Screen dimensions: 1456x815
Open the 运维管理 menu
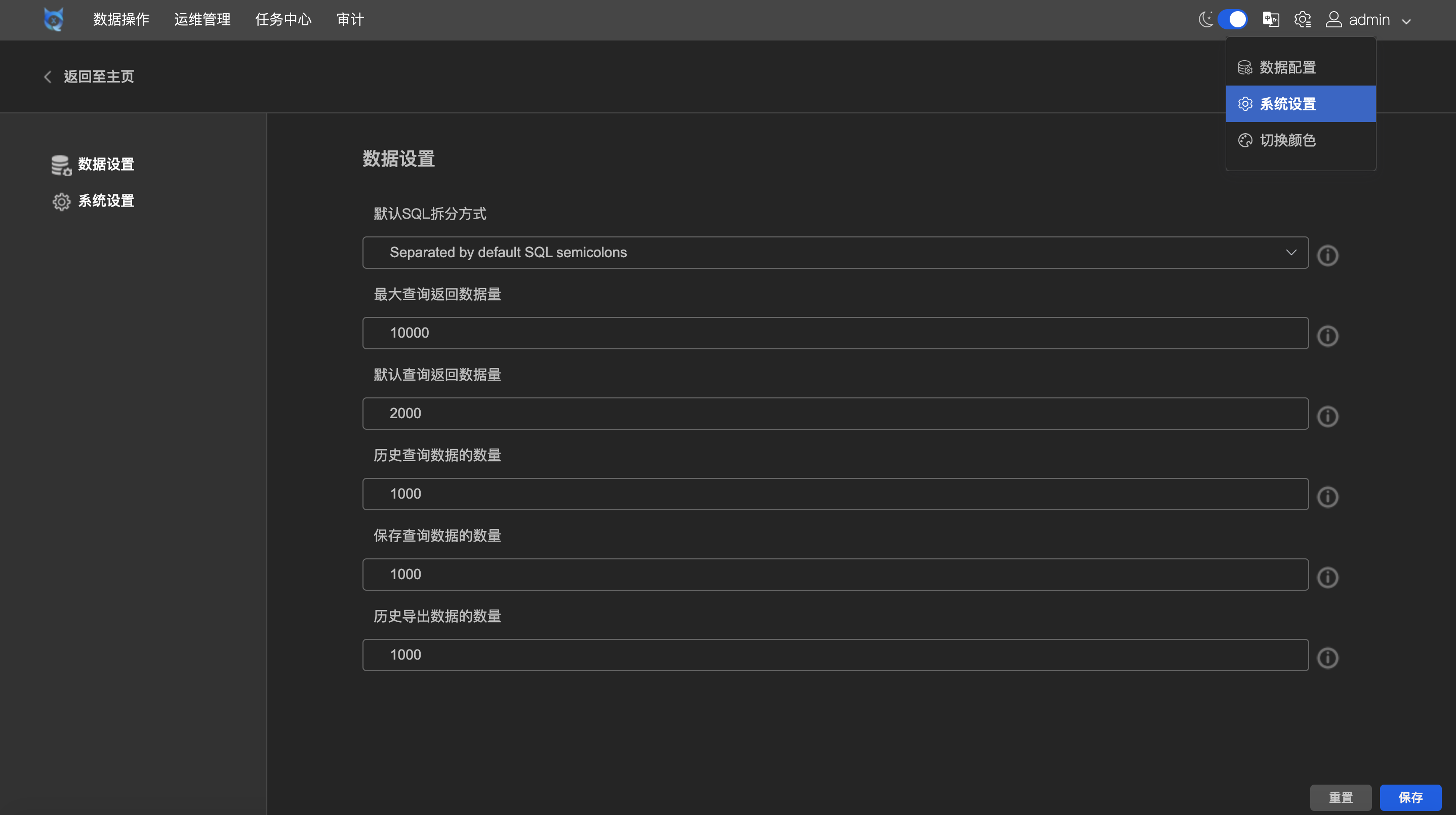(203, 20)
